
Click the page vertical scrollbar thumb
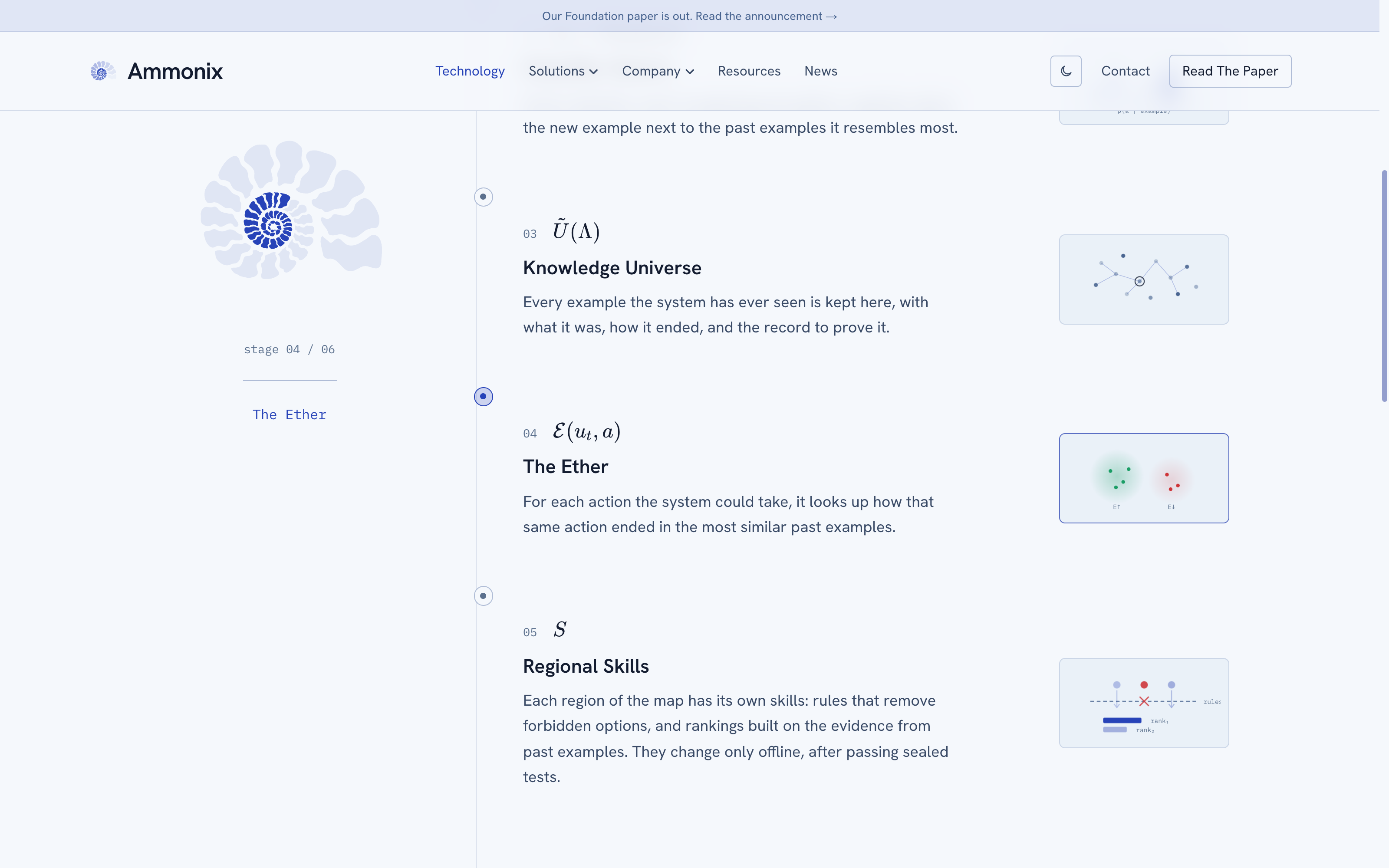pos(1384,286)
